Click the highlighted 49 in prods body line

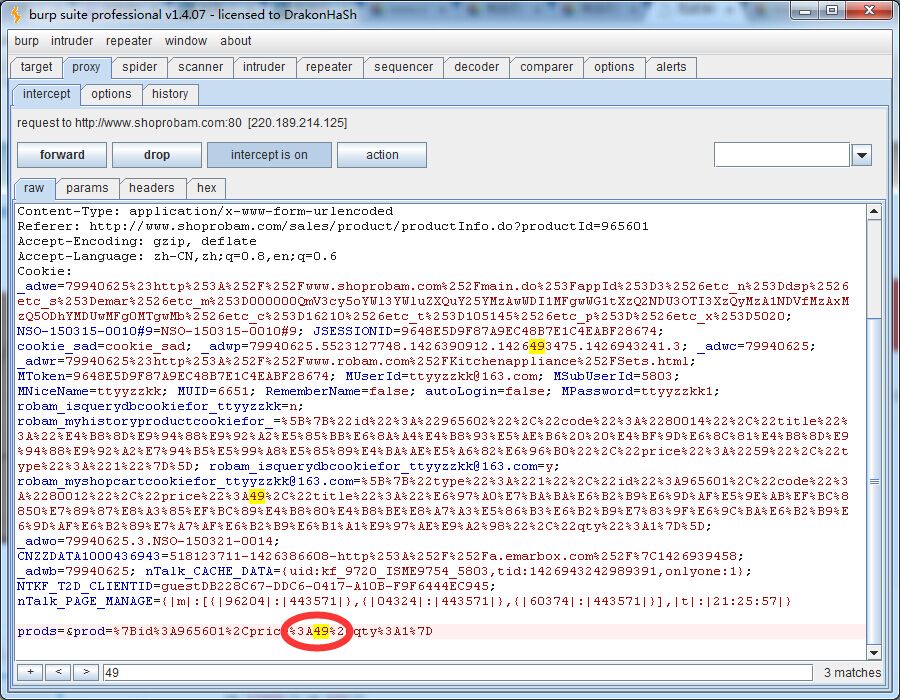click(321, 631)
